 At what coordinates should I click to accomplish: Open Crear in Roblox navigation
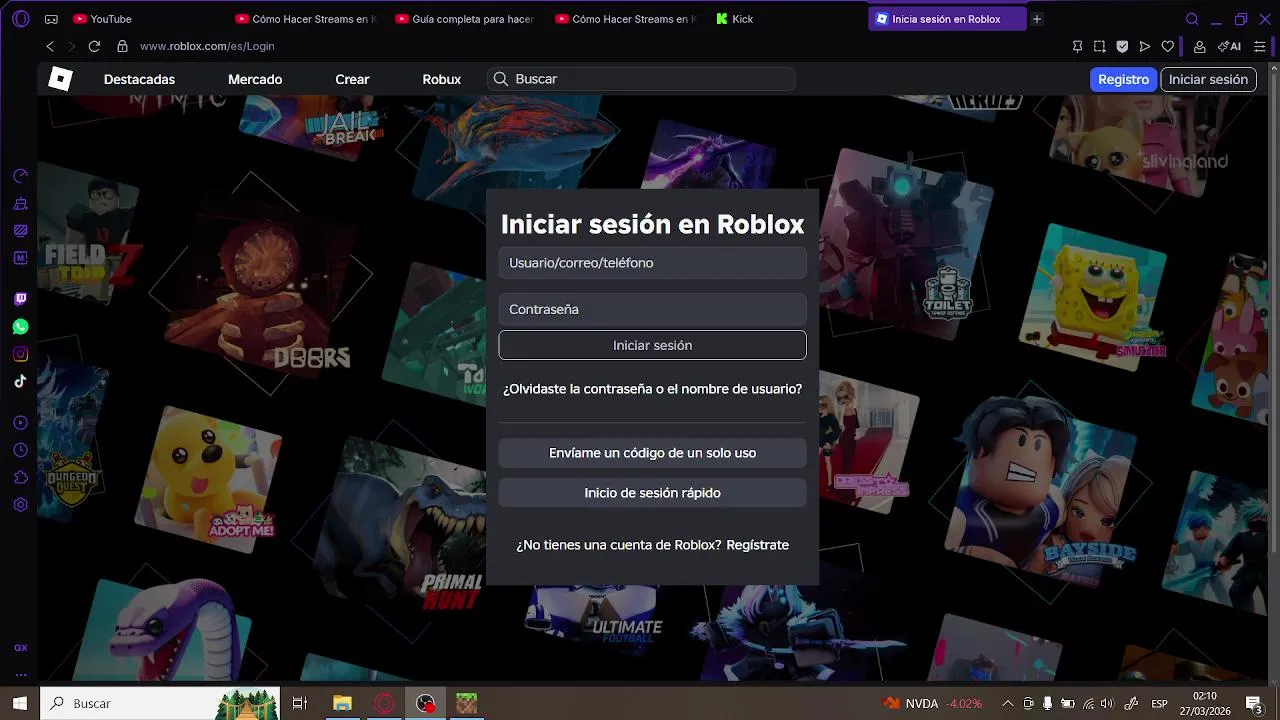coord(352,79)
